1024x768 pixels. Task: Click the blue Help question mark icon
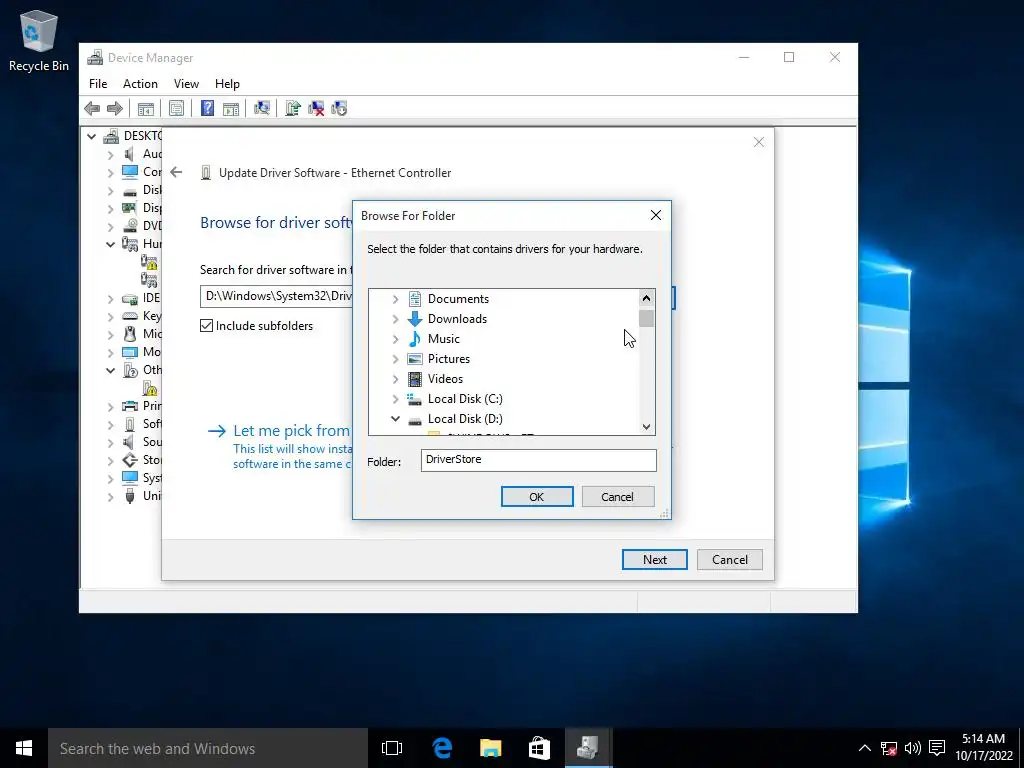point(207,108)
